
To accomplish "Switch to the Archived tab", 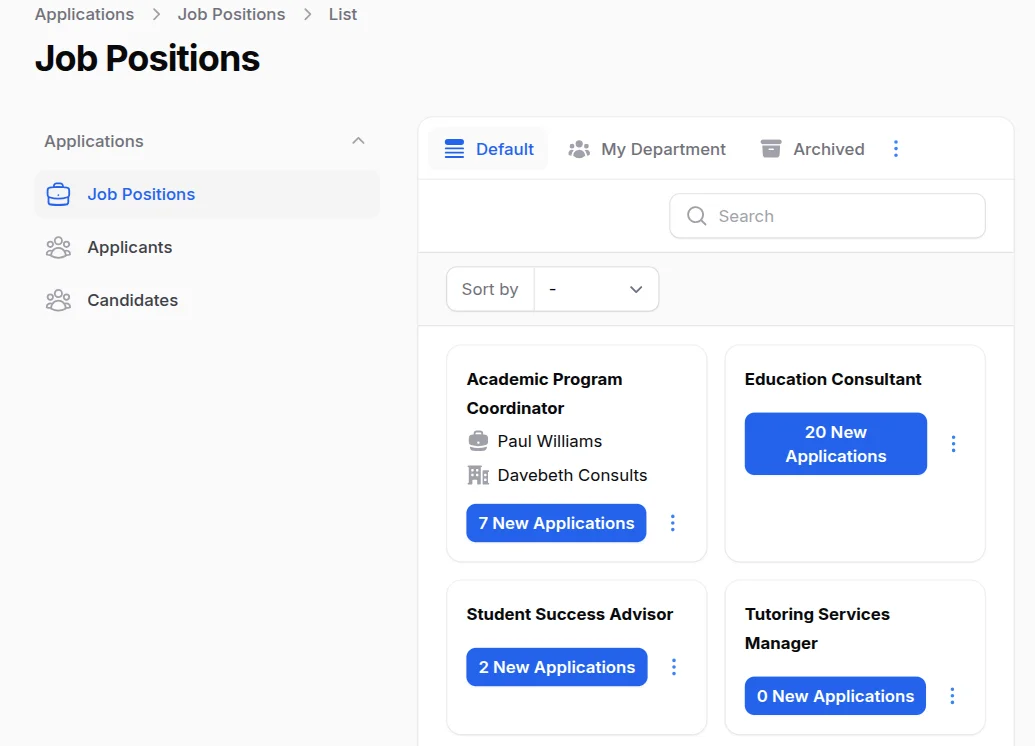I will pos(812,149).
